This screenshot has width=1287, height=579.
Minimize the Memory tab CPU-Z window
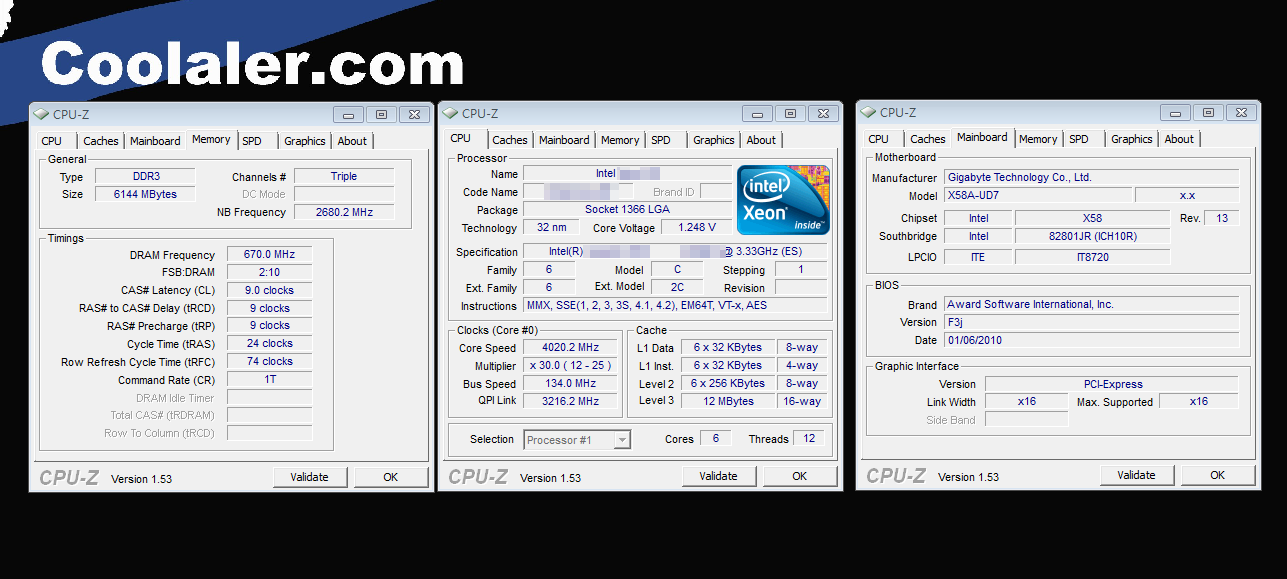[348, 114]
